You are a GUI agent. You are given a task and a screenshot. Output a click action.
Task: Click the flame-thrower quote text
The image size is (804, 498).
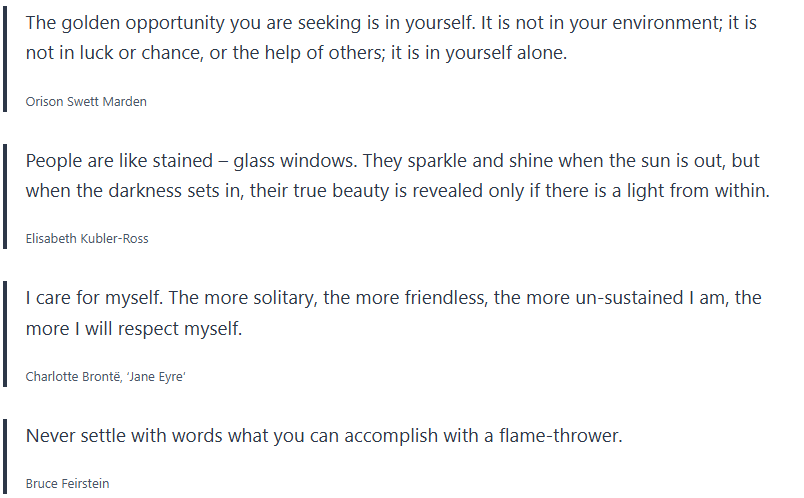(x=323, y=436)
